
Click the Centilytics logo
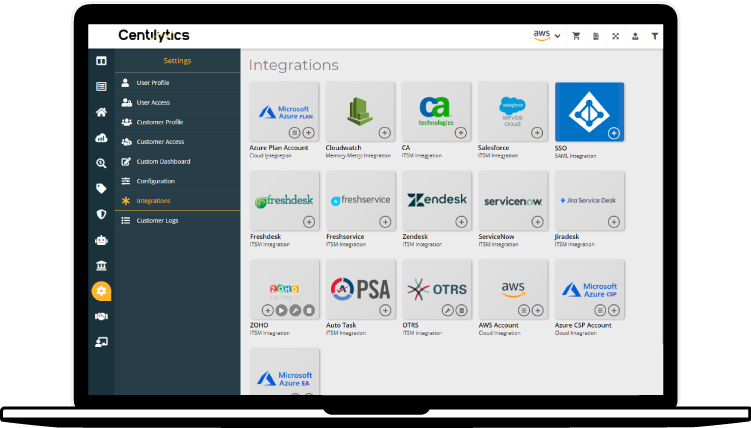pyautogui.click(x=154, y=35)
